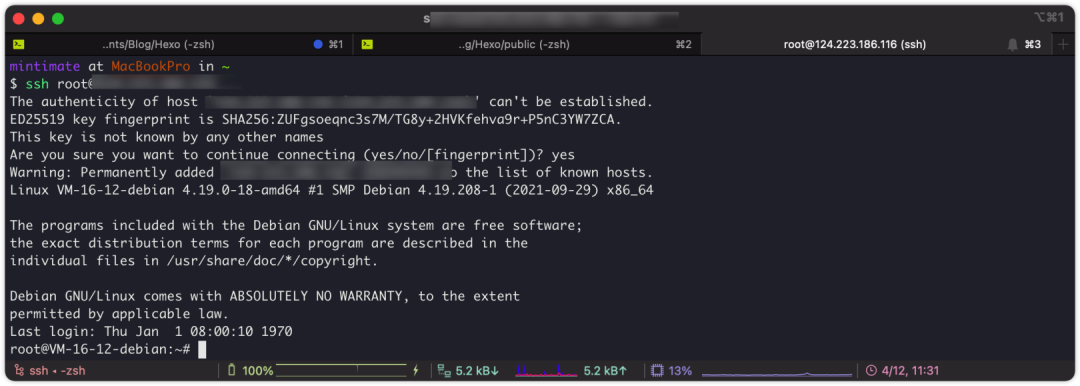Click the ⌘1 shortcut label on first tab
This screenshot has height=386, width=1080.
pyautogui.click(x=335, y=45)
